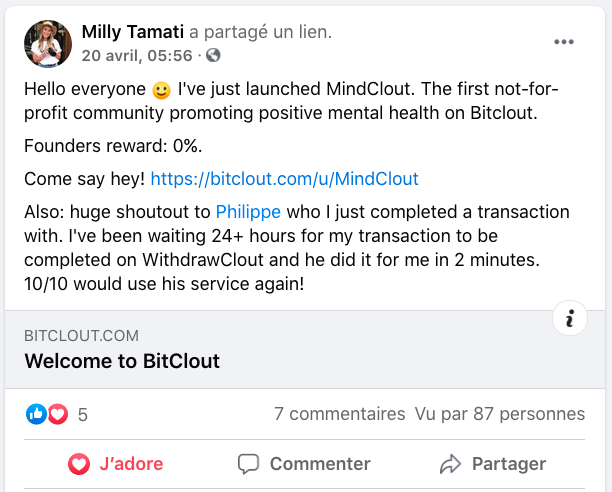Click the share arrow icon

click(x=450, y=464)
